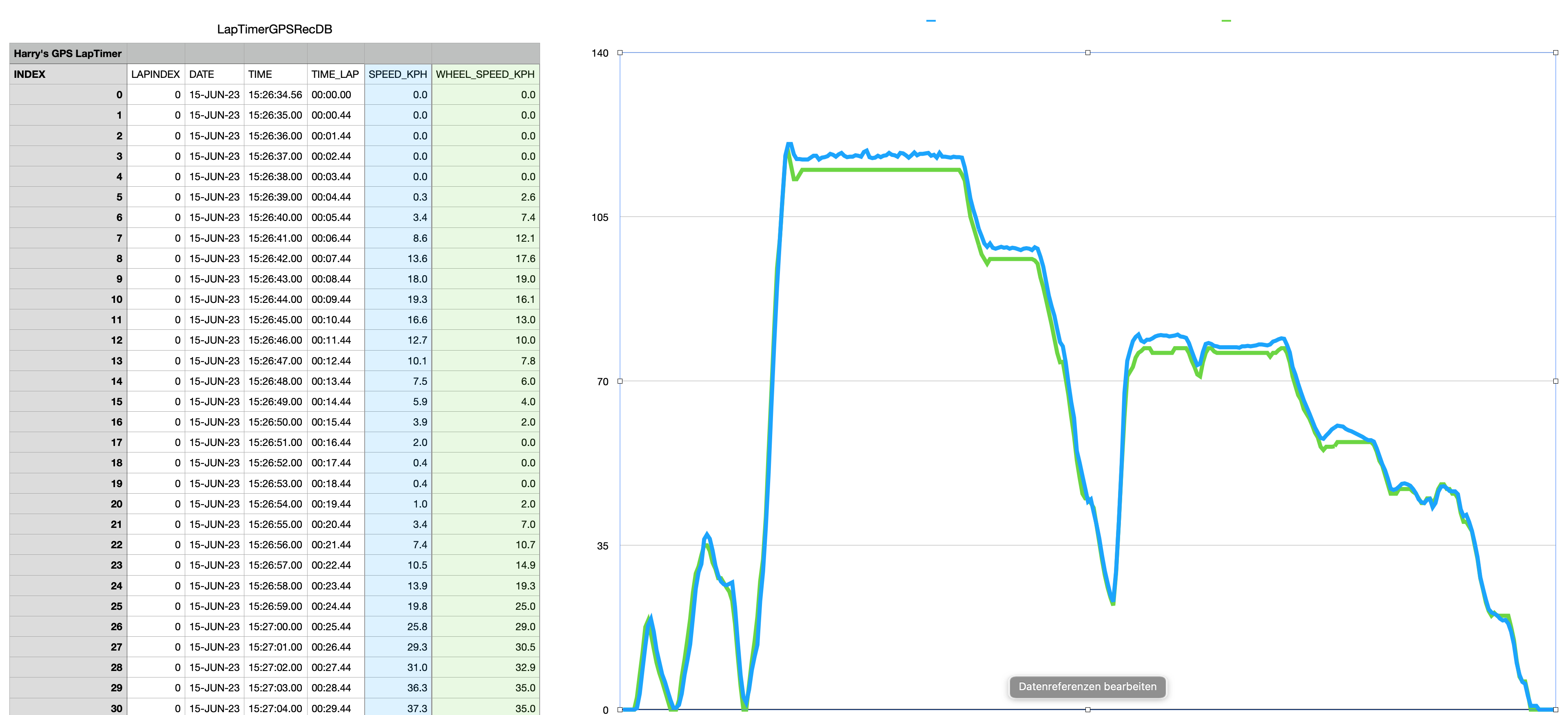The width and height of the screenshot is (1568, 715).
Task: Click the chart's bottom-left selection handle
Action: click(x=620, y=710)
